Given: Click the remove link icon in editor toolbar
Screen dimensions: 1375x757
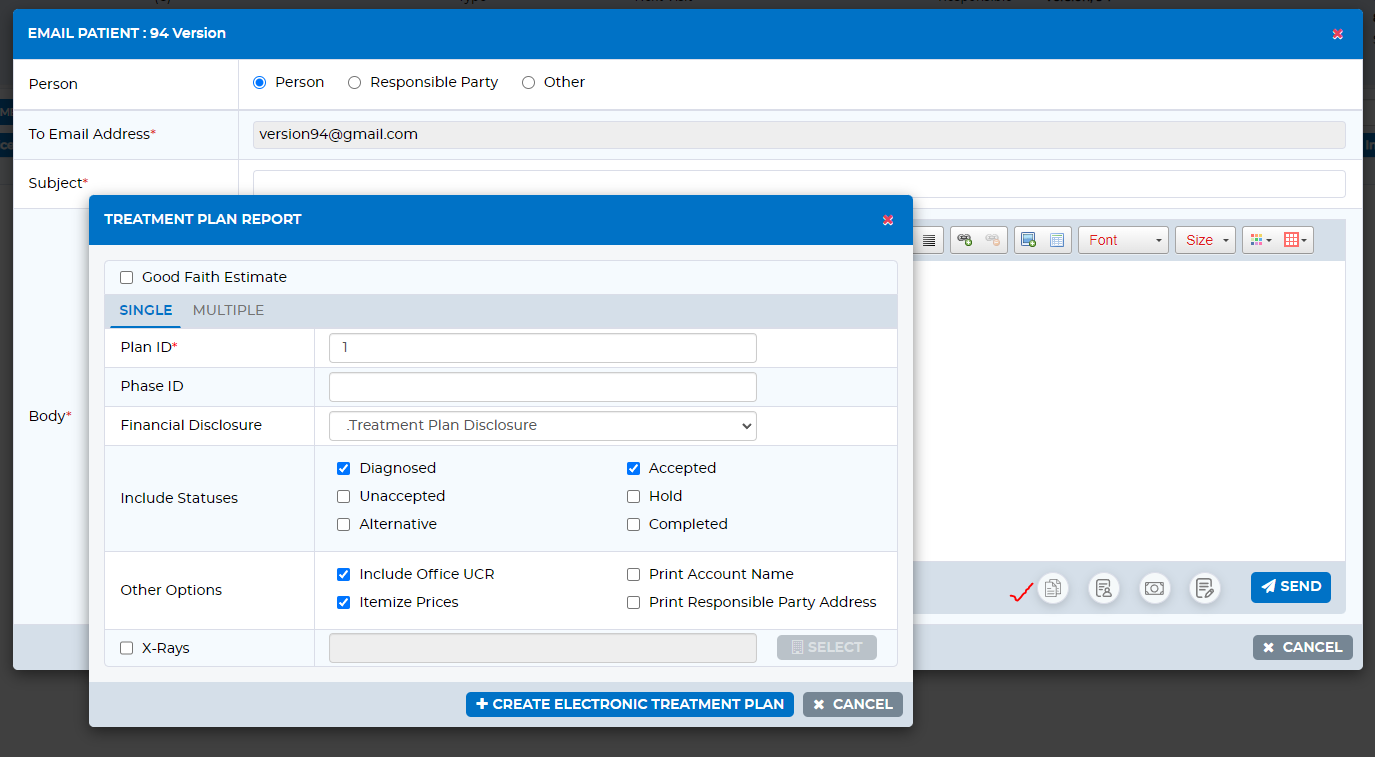Looking at the screenshot, I should coord(992,240).
